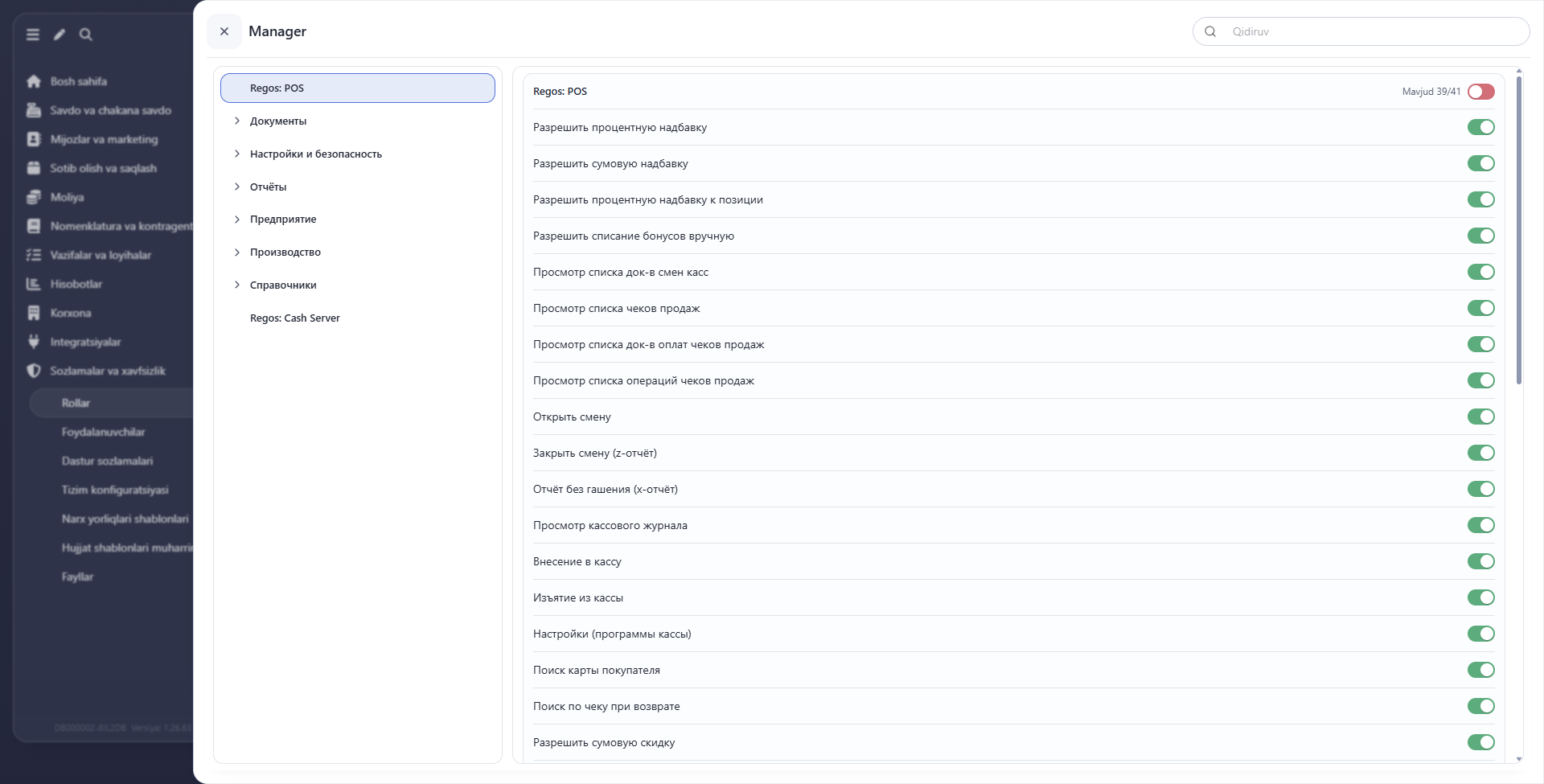Click the Vazifalar va loyihalar icon
Image resolution: width=1544 pixels, height=784 pixels.
coord(34,255)
